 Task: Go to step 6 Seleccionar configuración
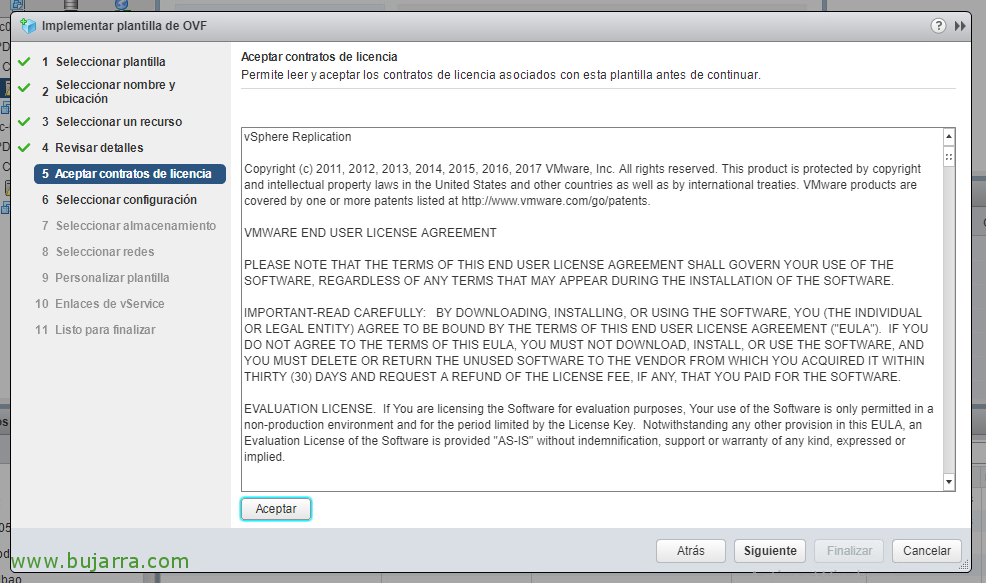119,199
